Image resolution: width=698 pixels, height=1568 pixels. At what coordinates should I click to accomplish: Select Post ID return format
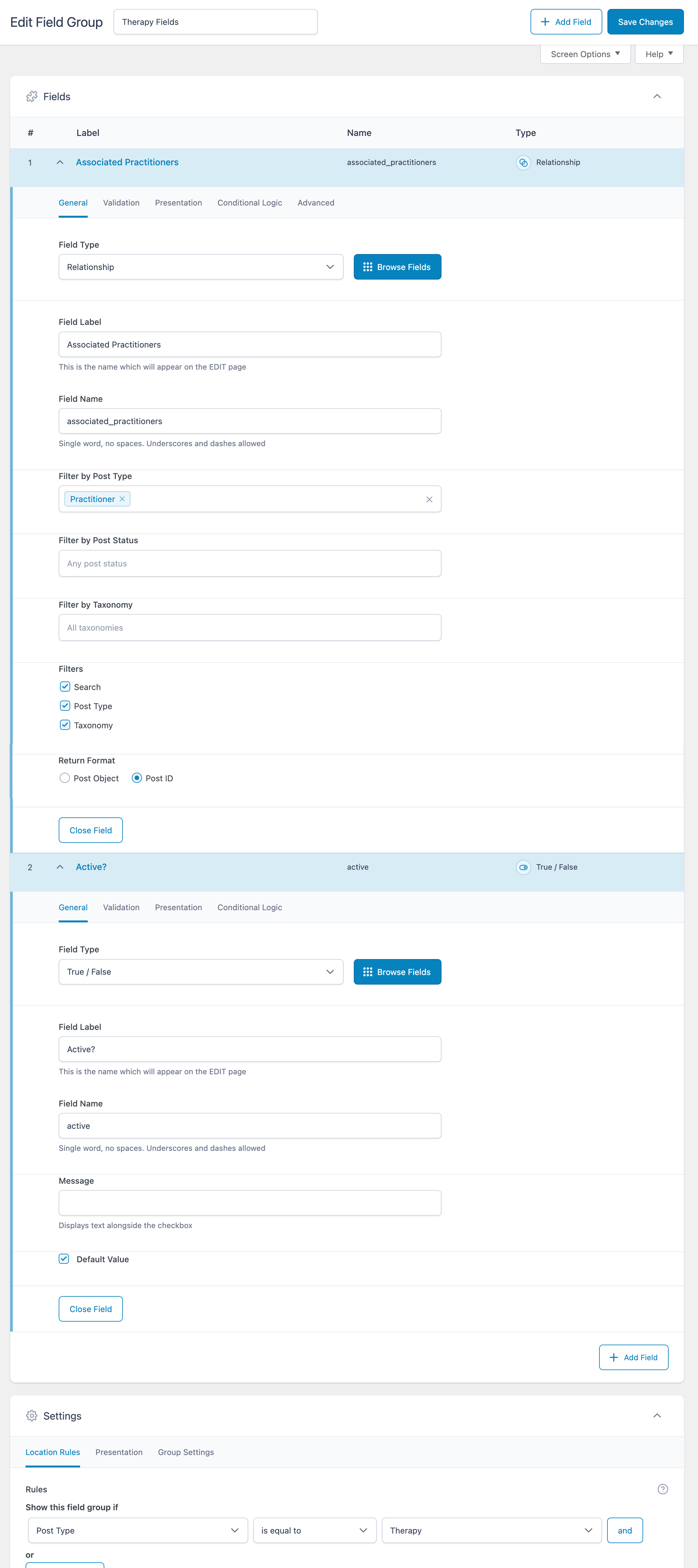coord(137,778)
